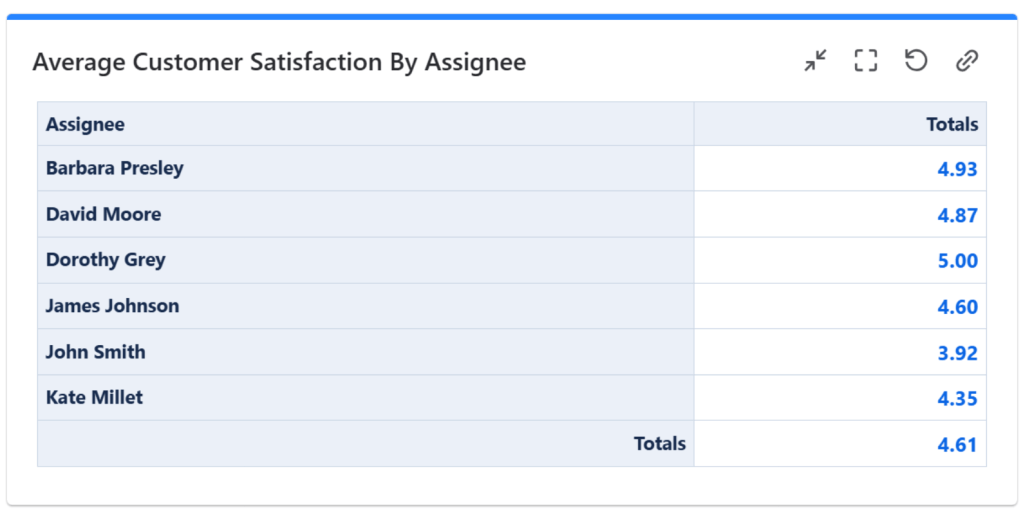Click the Assignee column header
The image size is (1023, 511).
(x=85, y=124)
